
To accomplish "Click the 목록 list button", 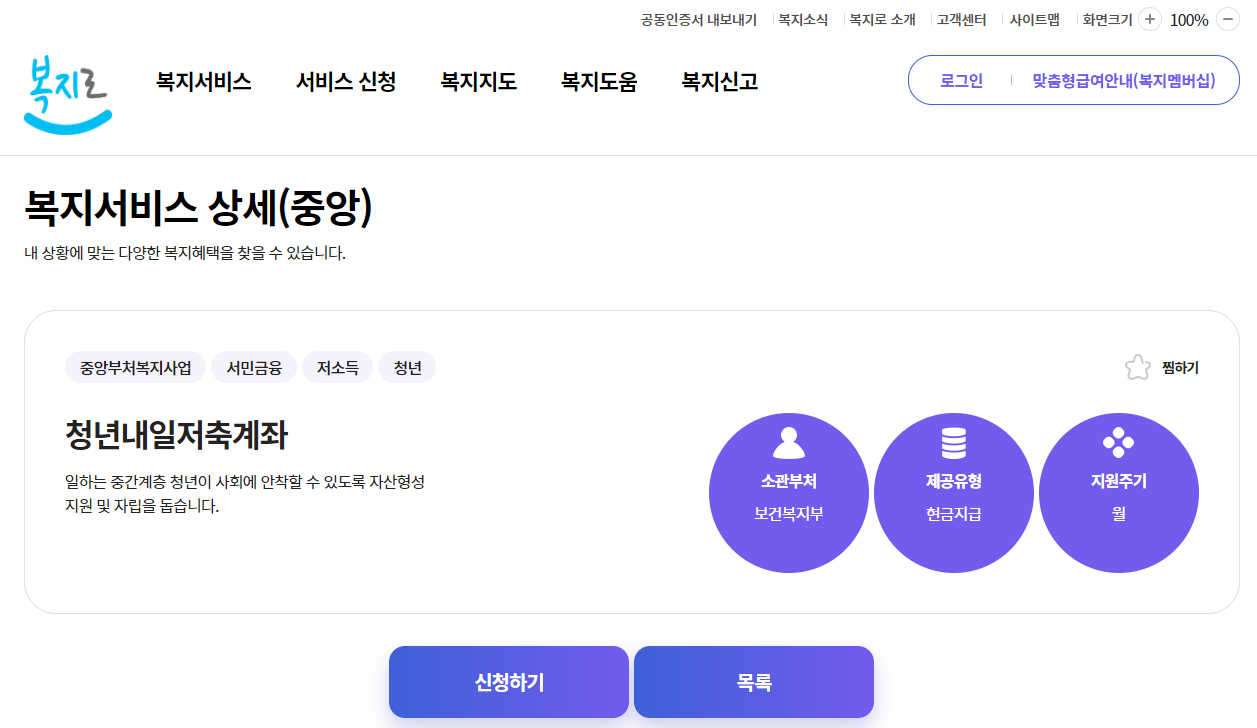I will [x=753, y=681].
